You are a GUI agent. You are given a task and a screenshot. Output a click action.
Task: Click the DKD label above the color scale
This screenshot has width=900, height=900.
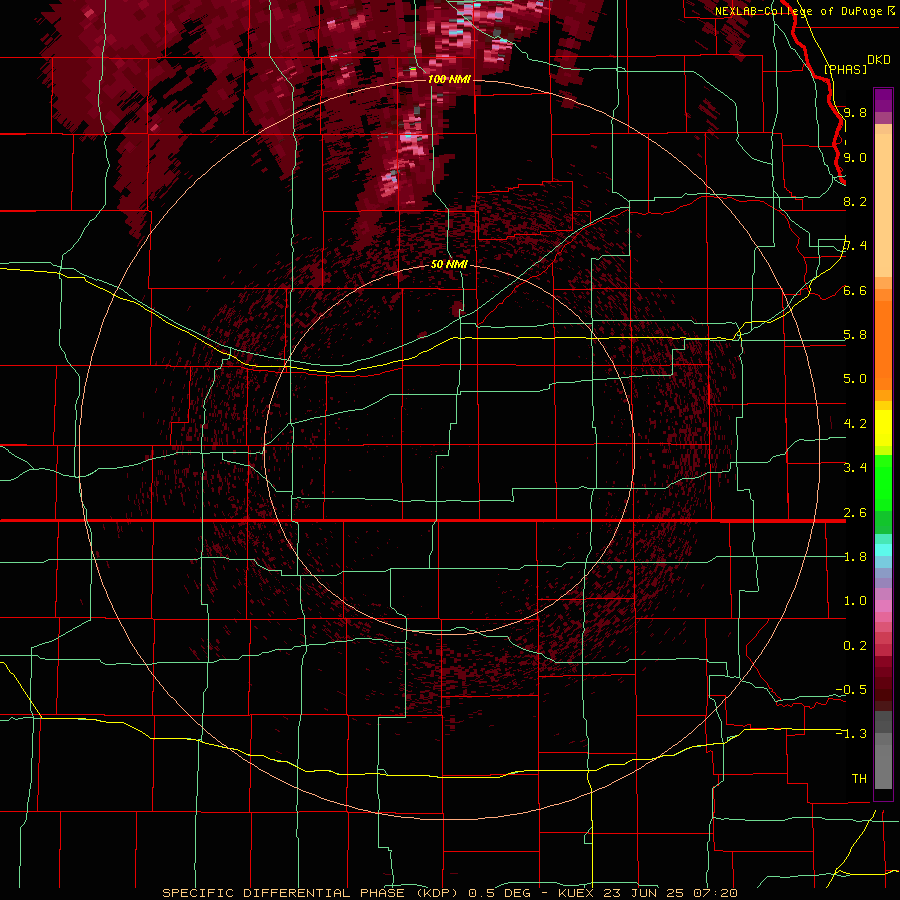878,60
